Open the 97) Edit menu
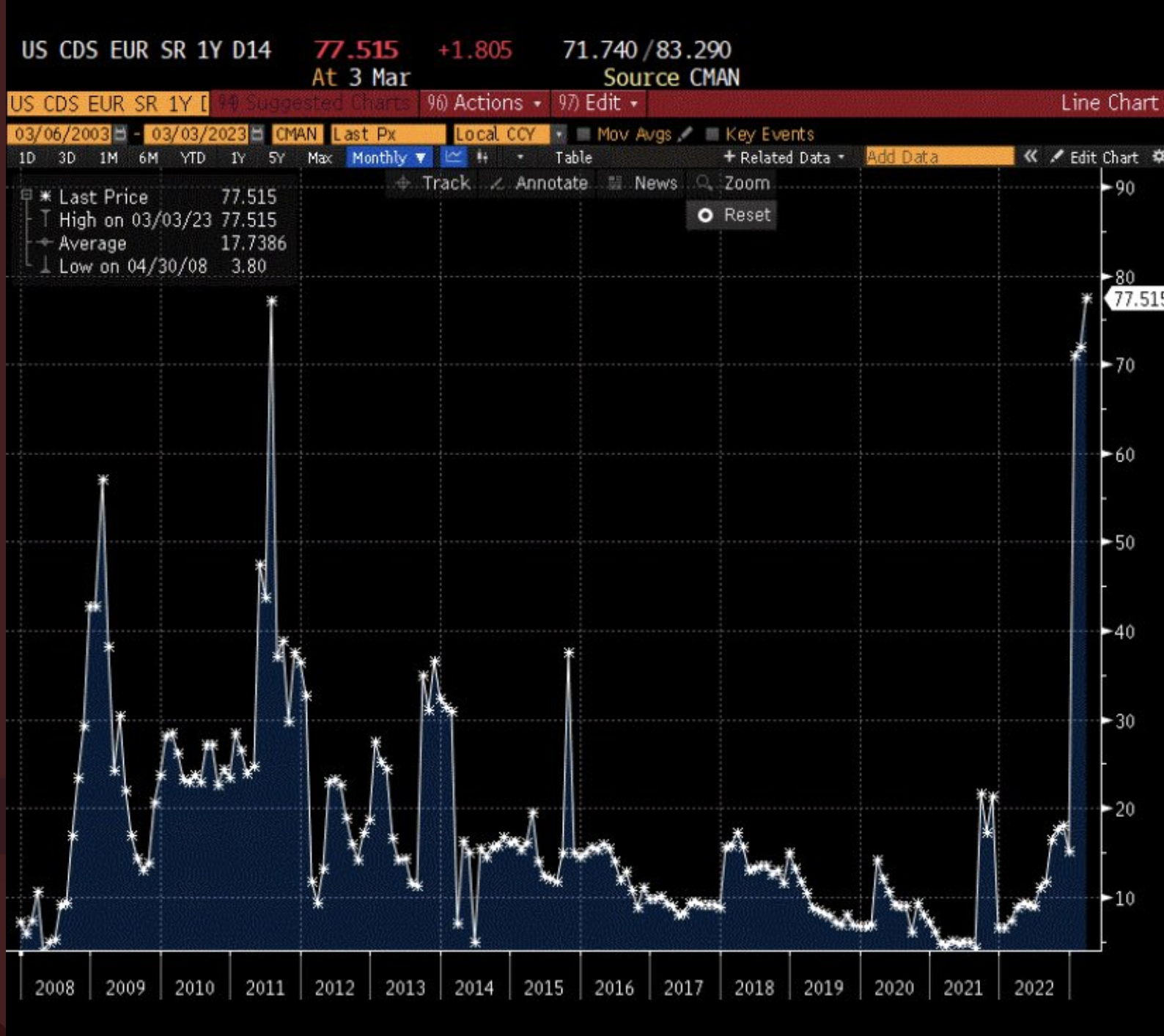This screenshot has height=1036, width=1164. [598, 103]
